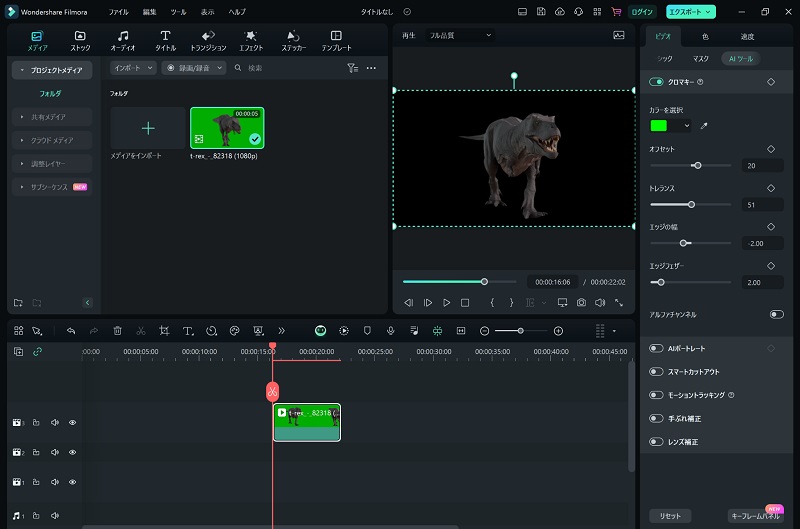Open the File (ファイル) menu
The image size is (800, 529).
click(118, 12)
